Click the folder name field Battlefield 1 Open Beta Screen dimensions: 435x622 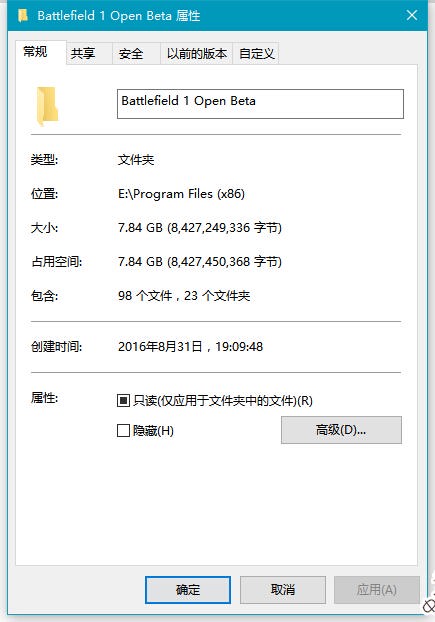pos(260,104)
